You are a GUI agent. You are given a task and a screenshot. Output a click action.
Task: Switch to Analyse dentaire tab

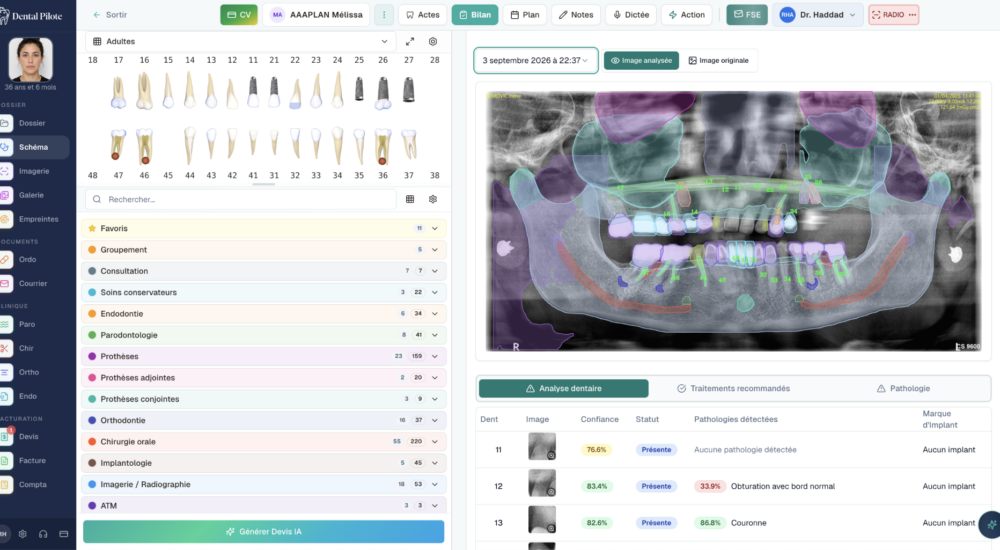point(564,389)
